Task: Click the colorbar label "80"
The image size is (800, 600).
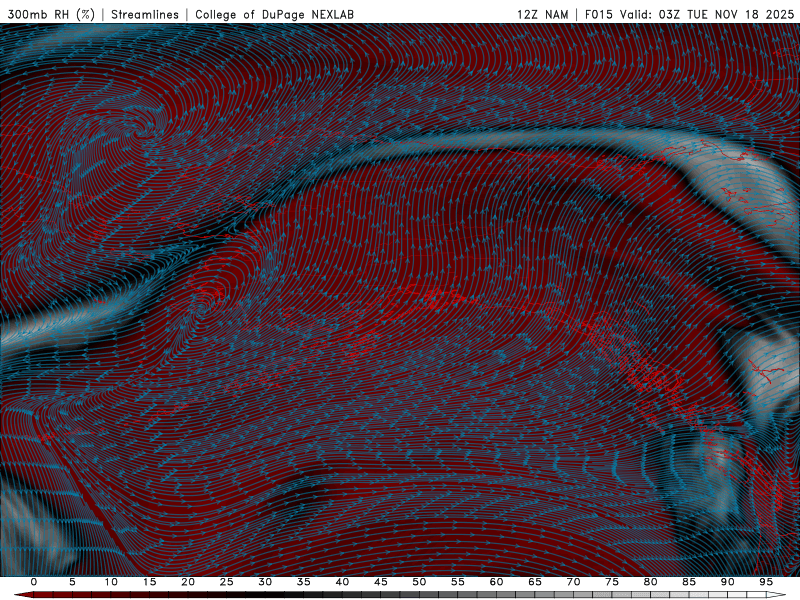Action: (x=650, y=582)
